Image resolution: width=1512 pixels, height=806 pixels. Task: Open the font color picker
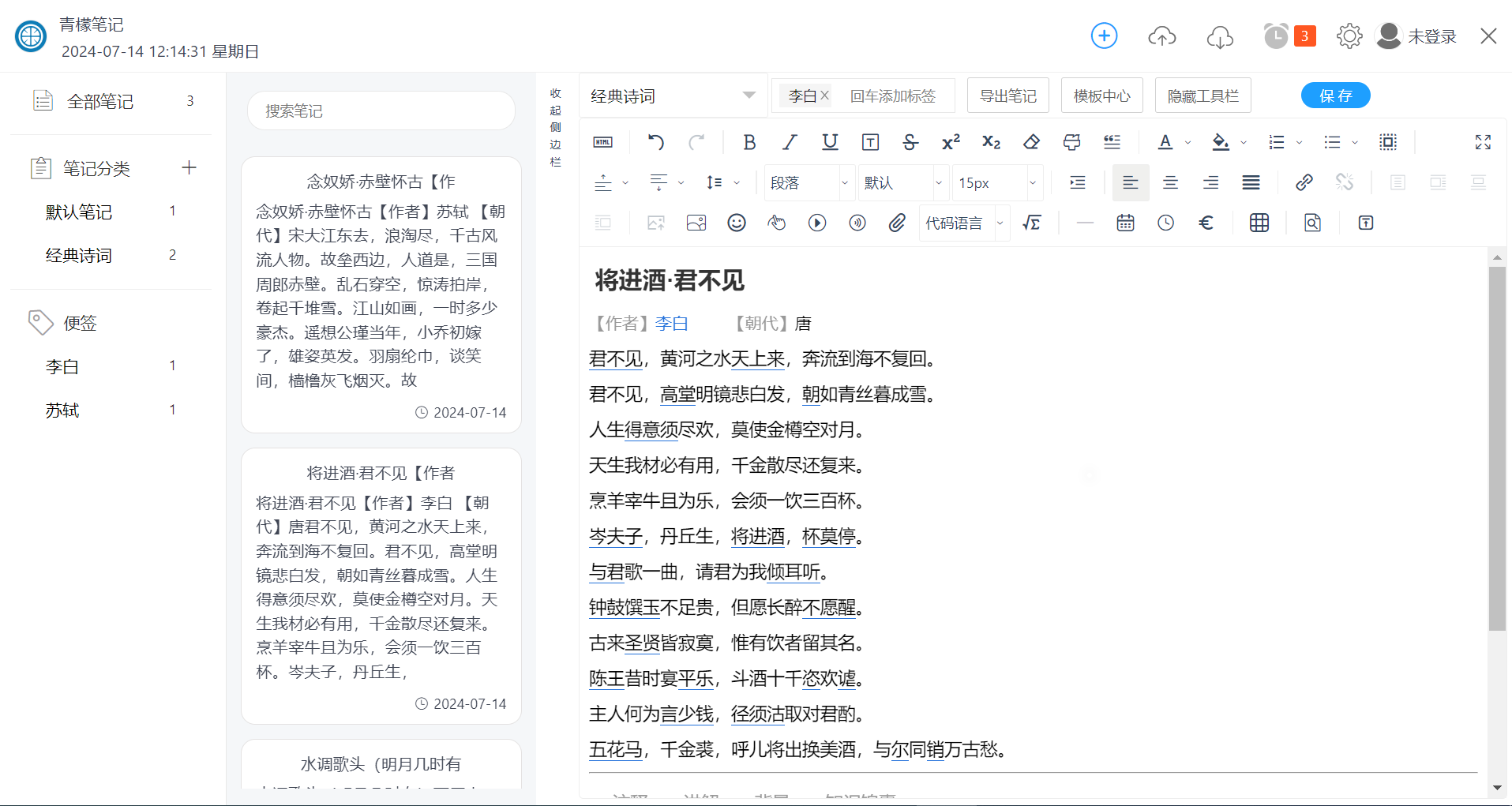tap(1165, 142)
